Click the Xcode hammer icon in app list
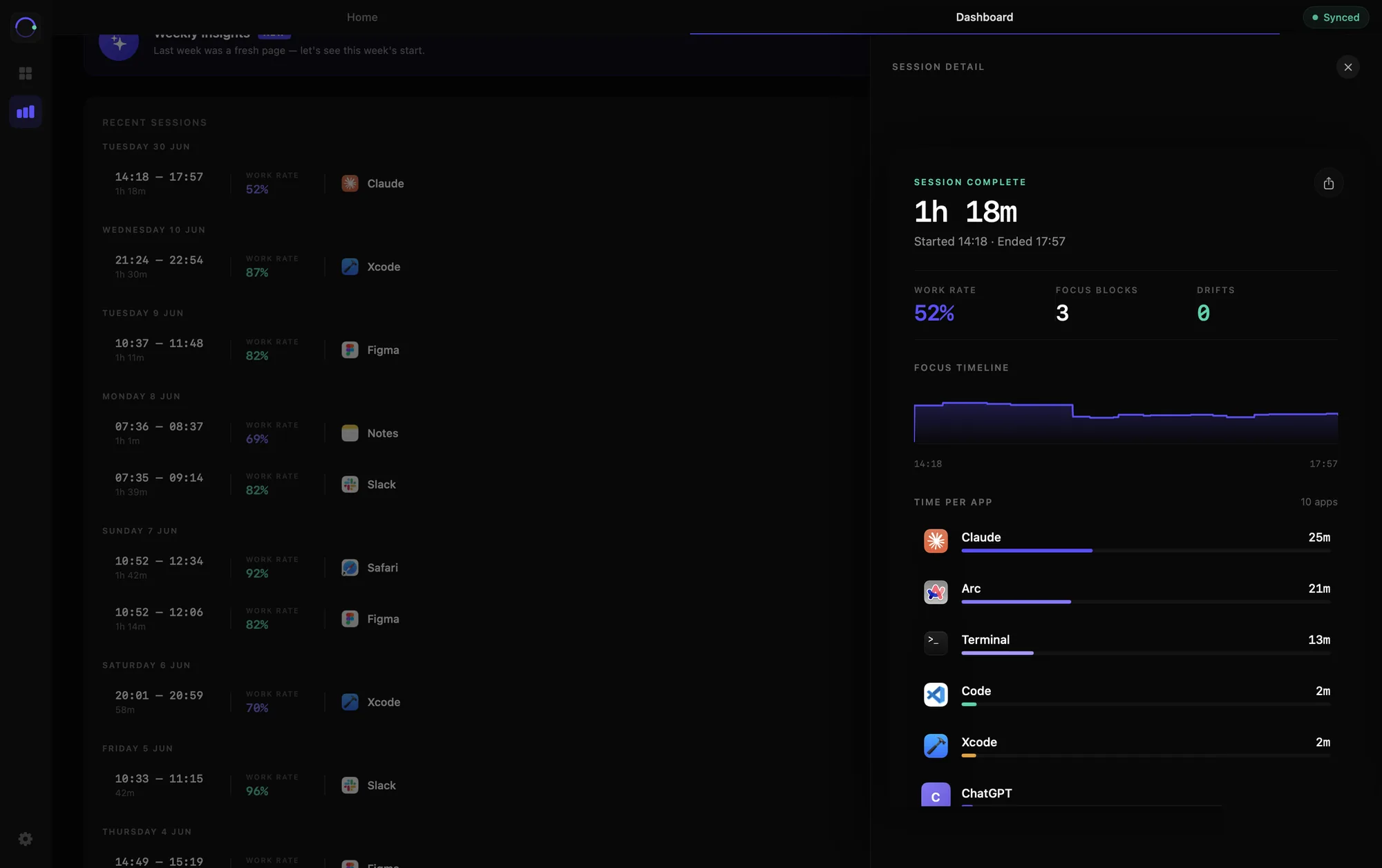This screenshot has width=1382, height=868. (936, 746)
